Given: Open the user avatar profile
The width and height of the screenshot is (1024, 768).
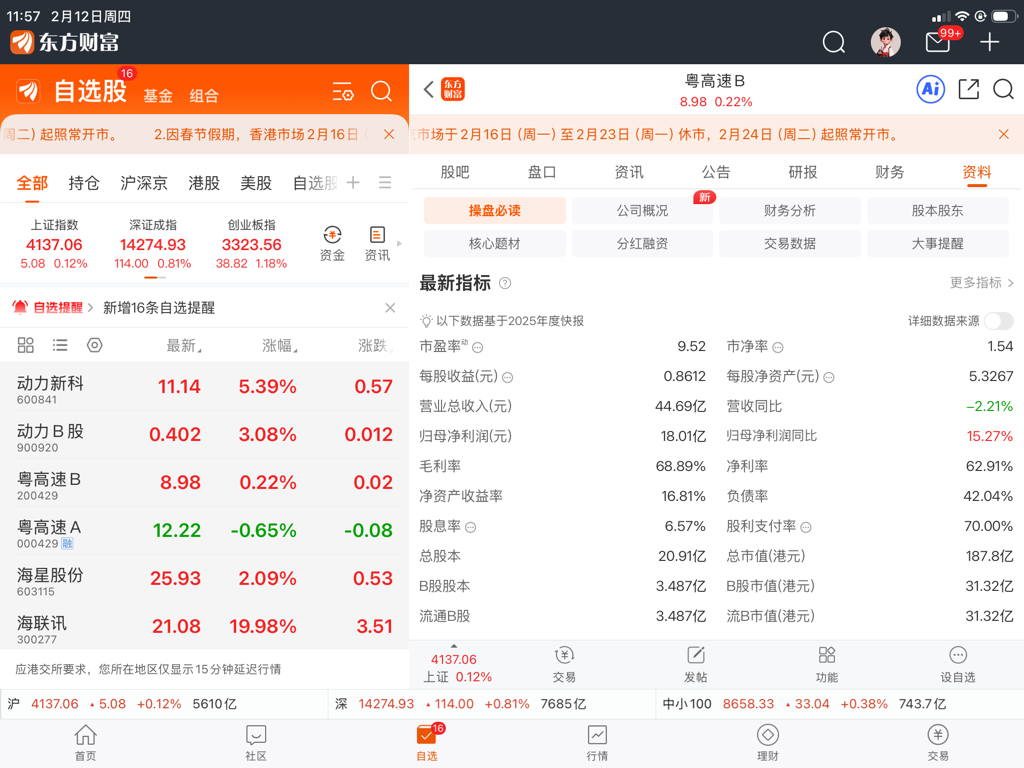Looking at the screenshot, I should [x=886, y=42].
